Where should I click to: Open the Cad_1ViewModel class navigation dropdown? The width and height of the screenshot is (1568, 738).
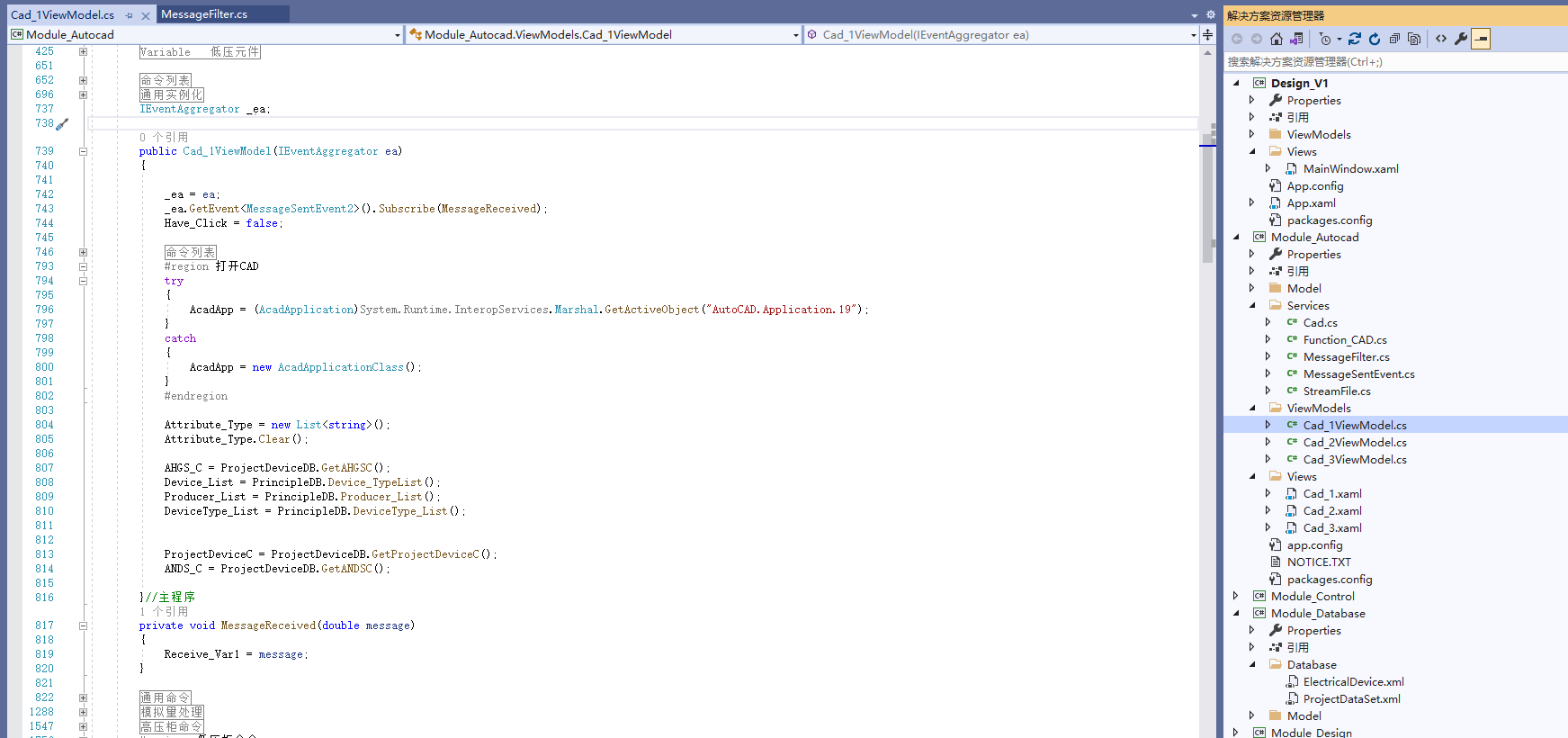click(x=796, y=35)
